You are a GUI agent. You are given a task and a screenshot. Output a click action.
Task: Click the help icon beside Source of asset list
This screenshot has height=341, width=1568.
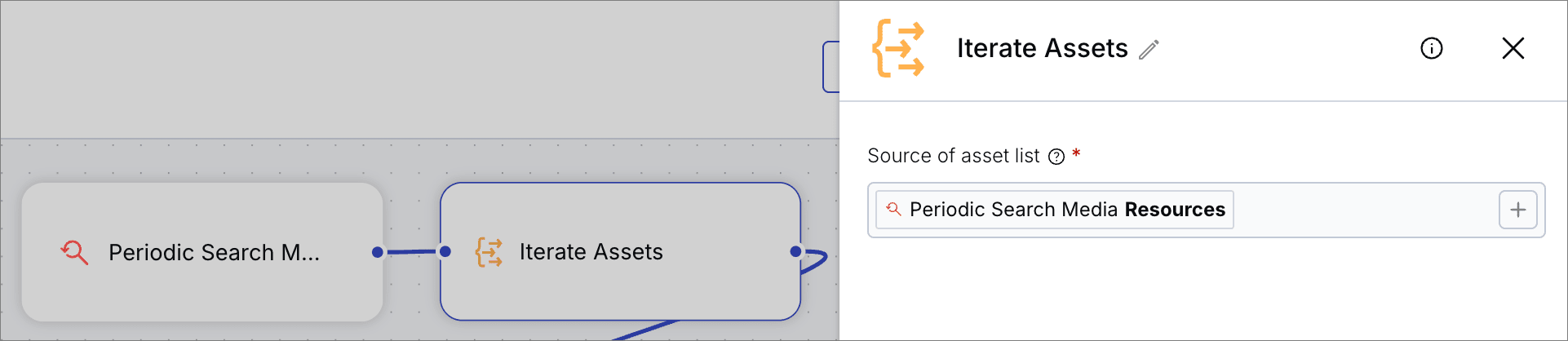pyautogui.click(x=1056, y=157)
